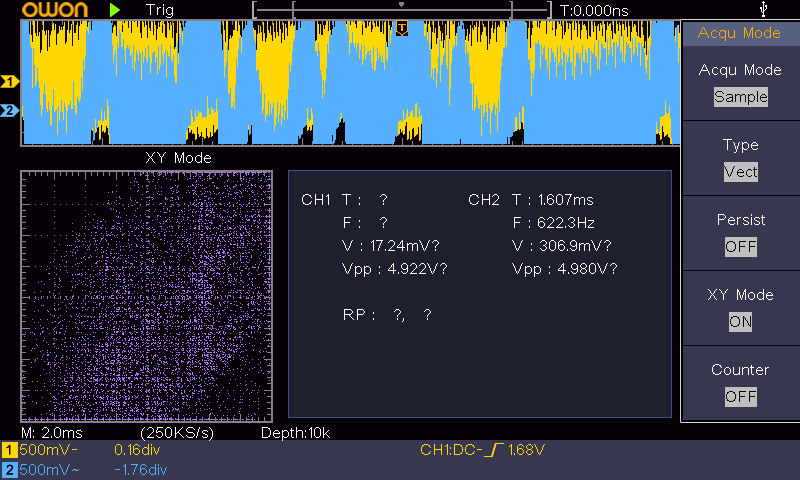Click the orange trigger position T marker
800x480 pixels.
(402, 27)
